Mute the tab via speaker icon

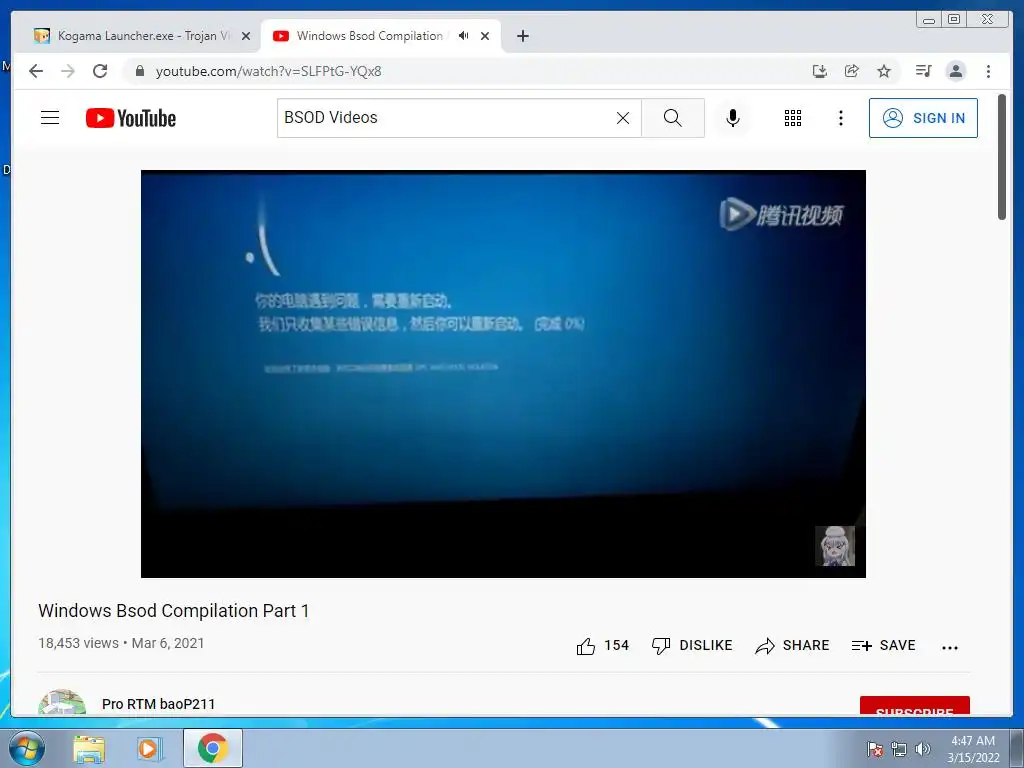click(463, 36)
